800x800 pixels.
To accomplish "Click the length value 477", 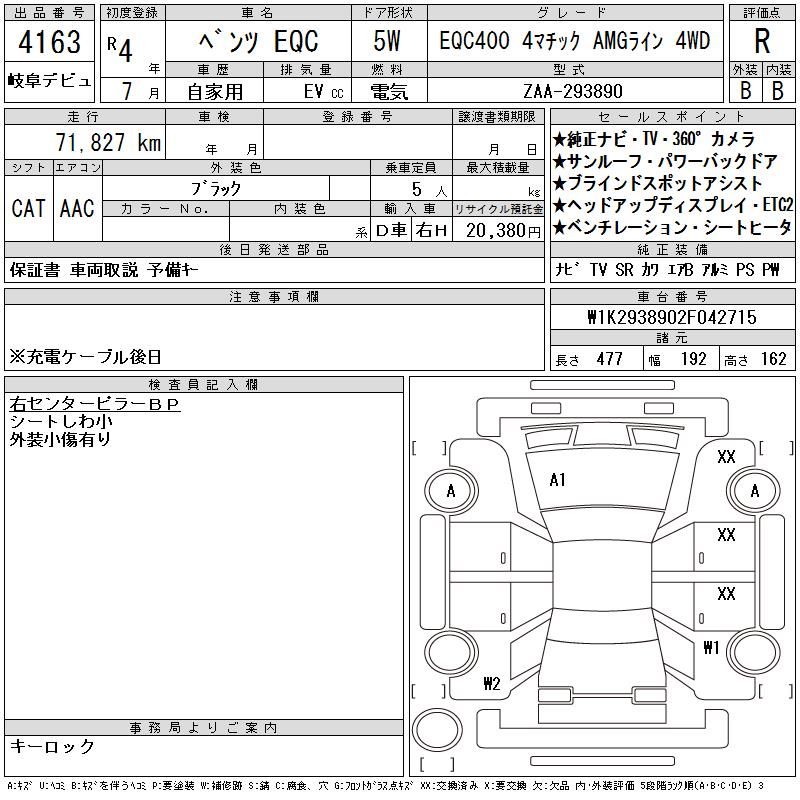I will pos(610,359).
